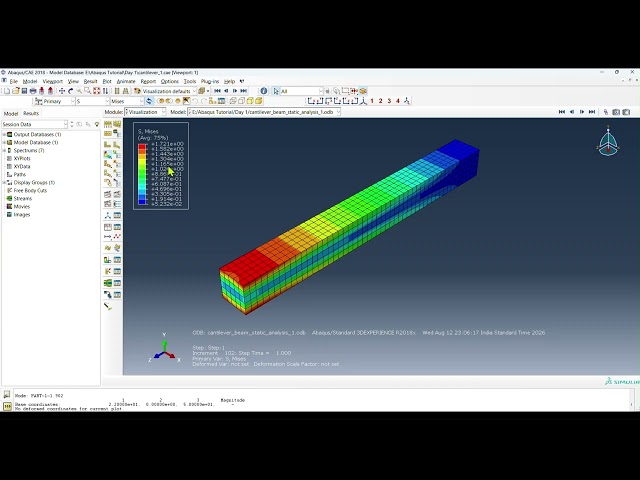Viewport: 640px width, 480px height.
Task: Click the message area icon near bottom-left
Action: (x=7, y=395)
